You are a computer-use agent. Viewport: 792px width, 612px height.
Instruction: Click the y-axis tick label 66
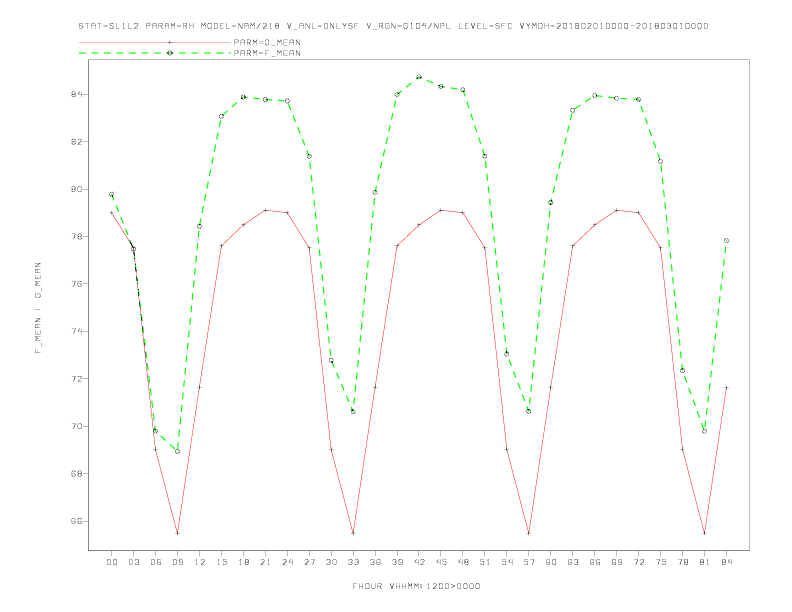coord(76,521)
